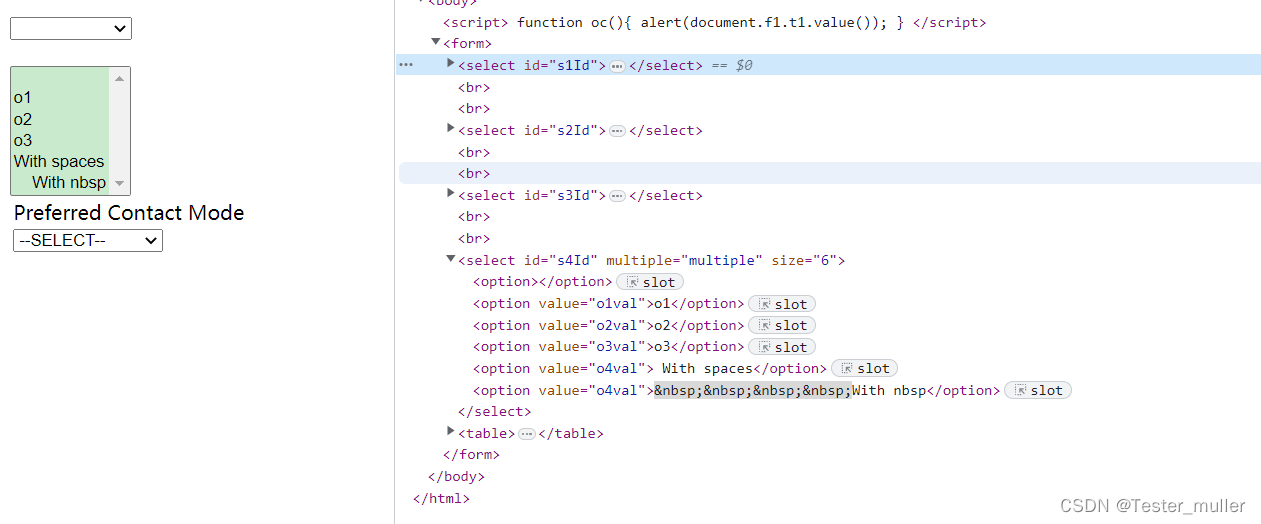The image size is (1261, 524).
Task: Reveal slot for the o3val option
Action: 782,347
